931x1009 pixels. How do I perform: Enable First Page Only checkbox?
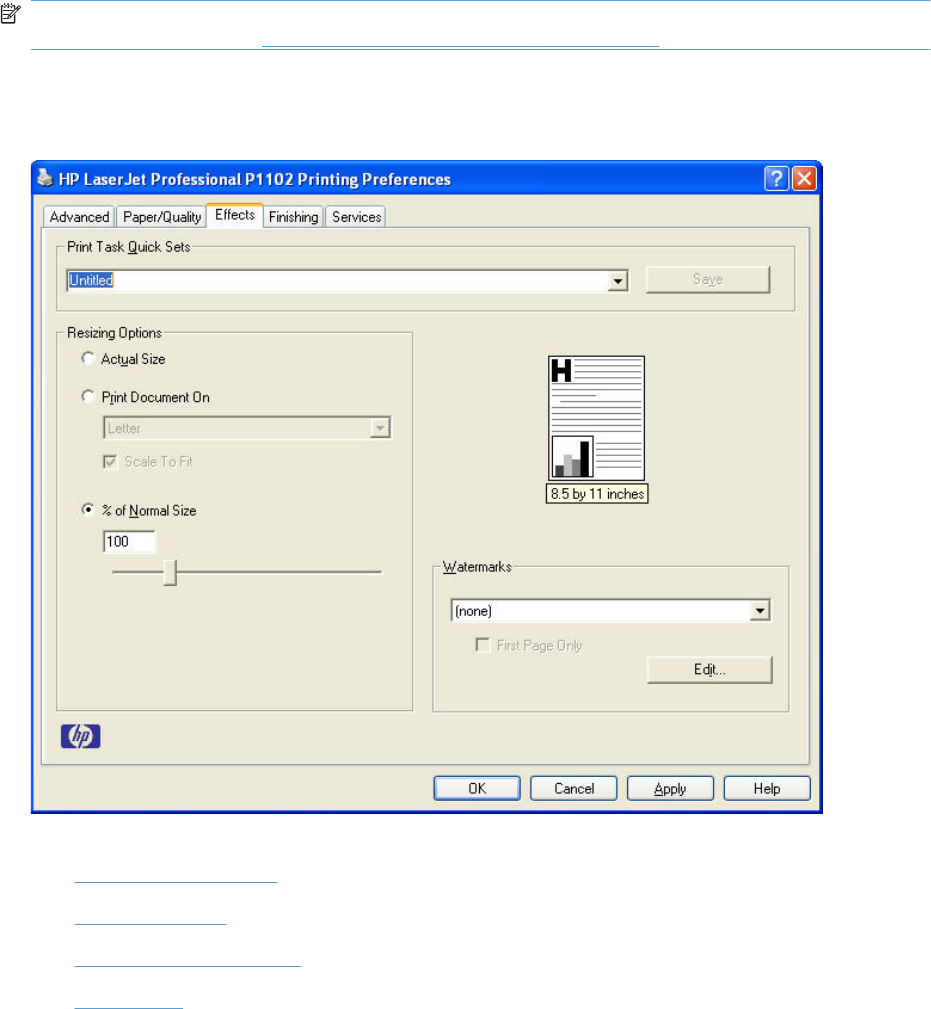tap(482, 645)
